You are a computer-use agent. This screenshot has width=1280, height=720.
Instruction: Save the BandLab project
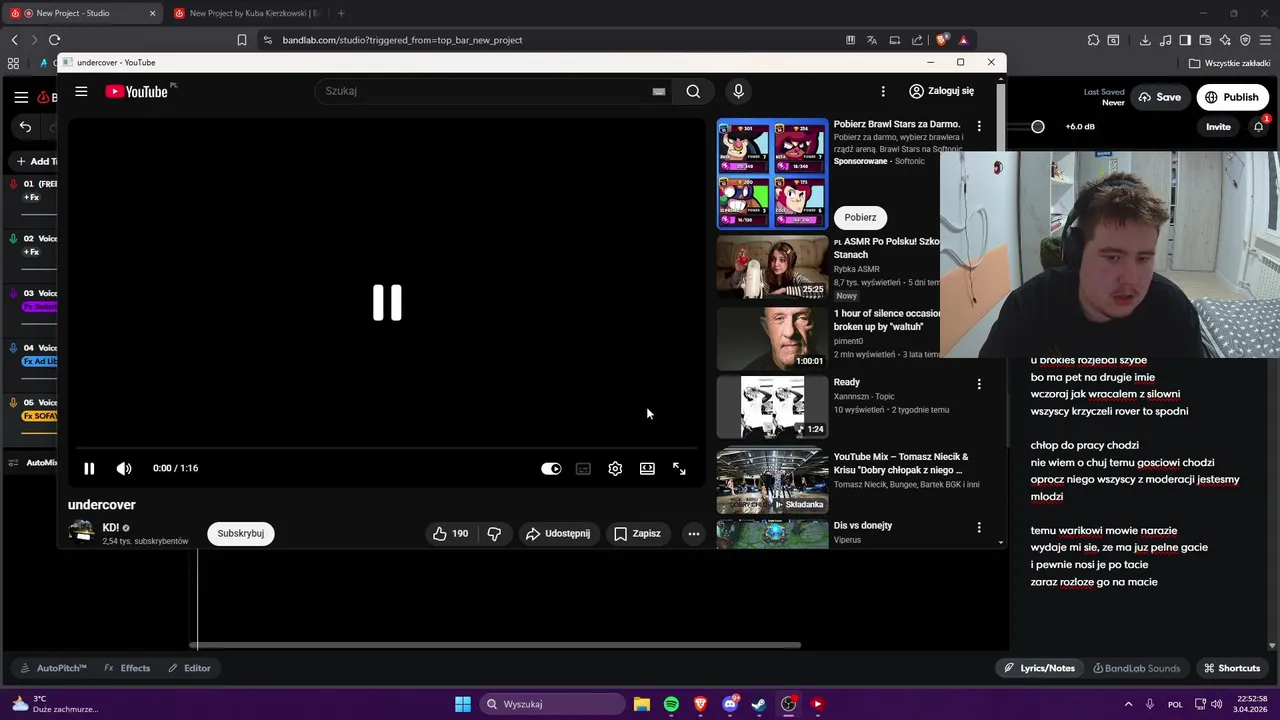(1160, 97)
